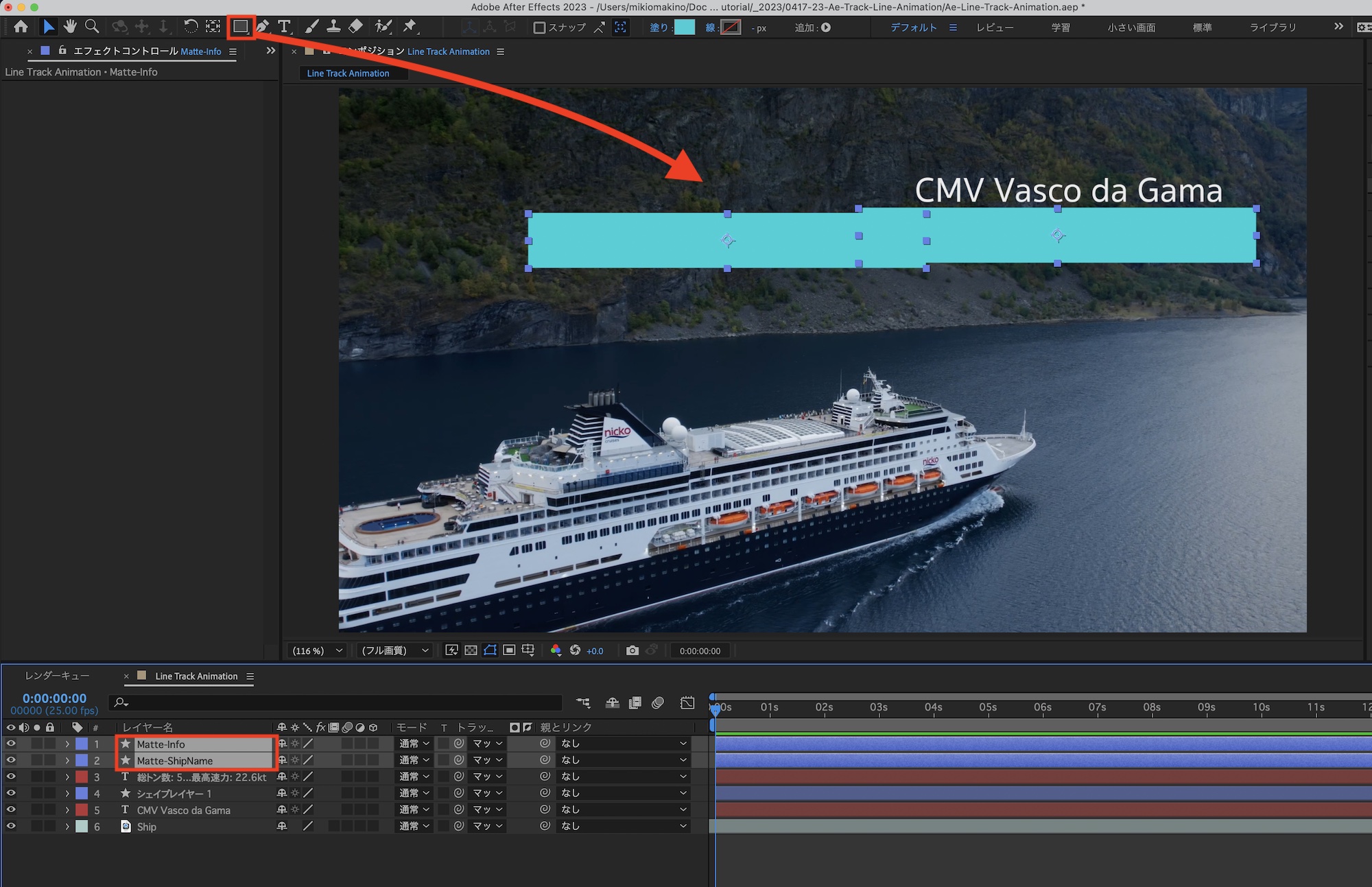Click the timeline layer search field
1372x887 pixels.
(336, 702)
